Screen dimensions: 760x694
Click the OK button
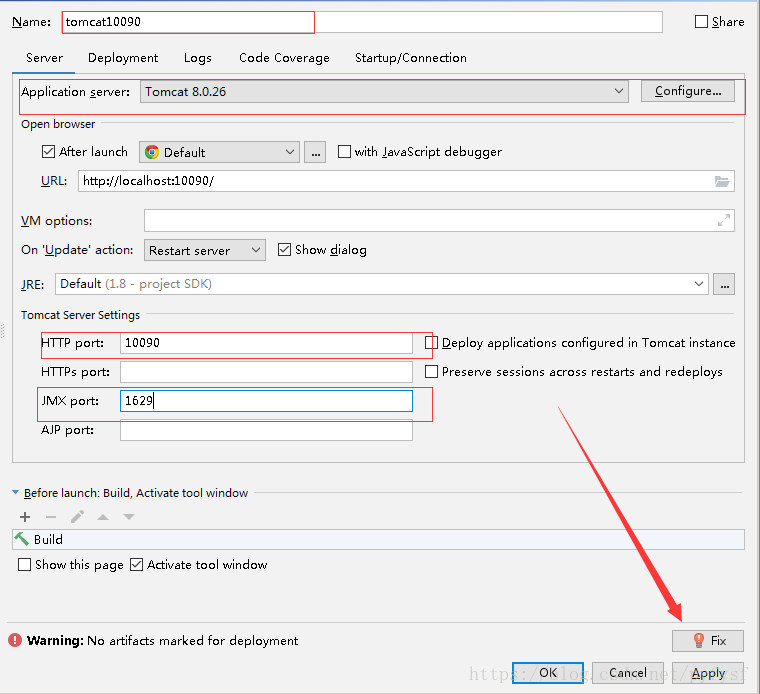(x=548, y=673)
